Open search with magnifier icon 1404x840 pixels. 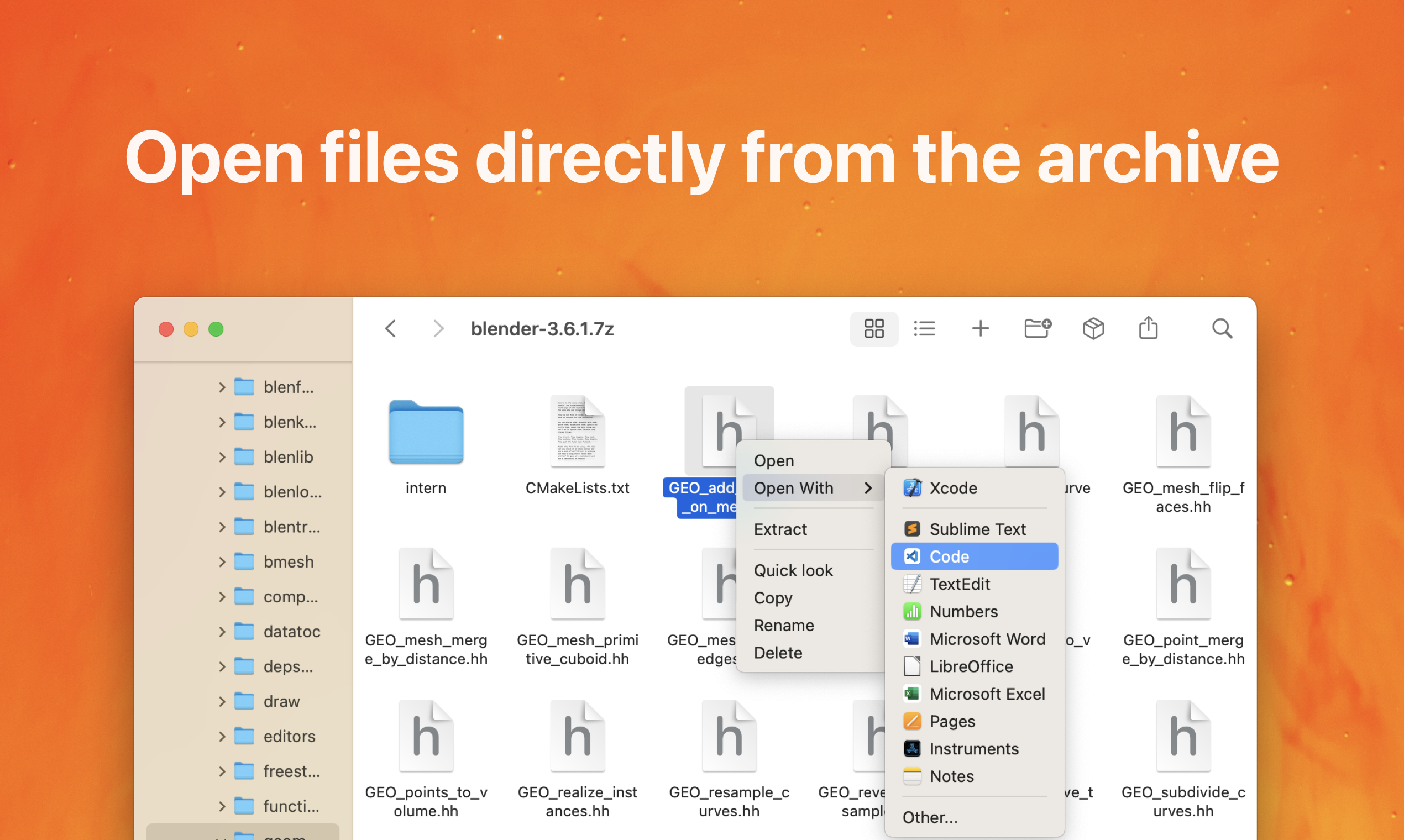tap(1222, 328)
